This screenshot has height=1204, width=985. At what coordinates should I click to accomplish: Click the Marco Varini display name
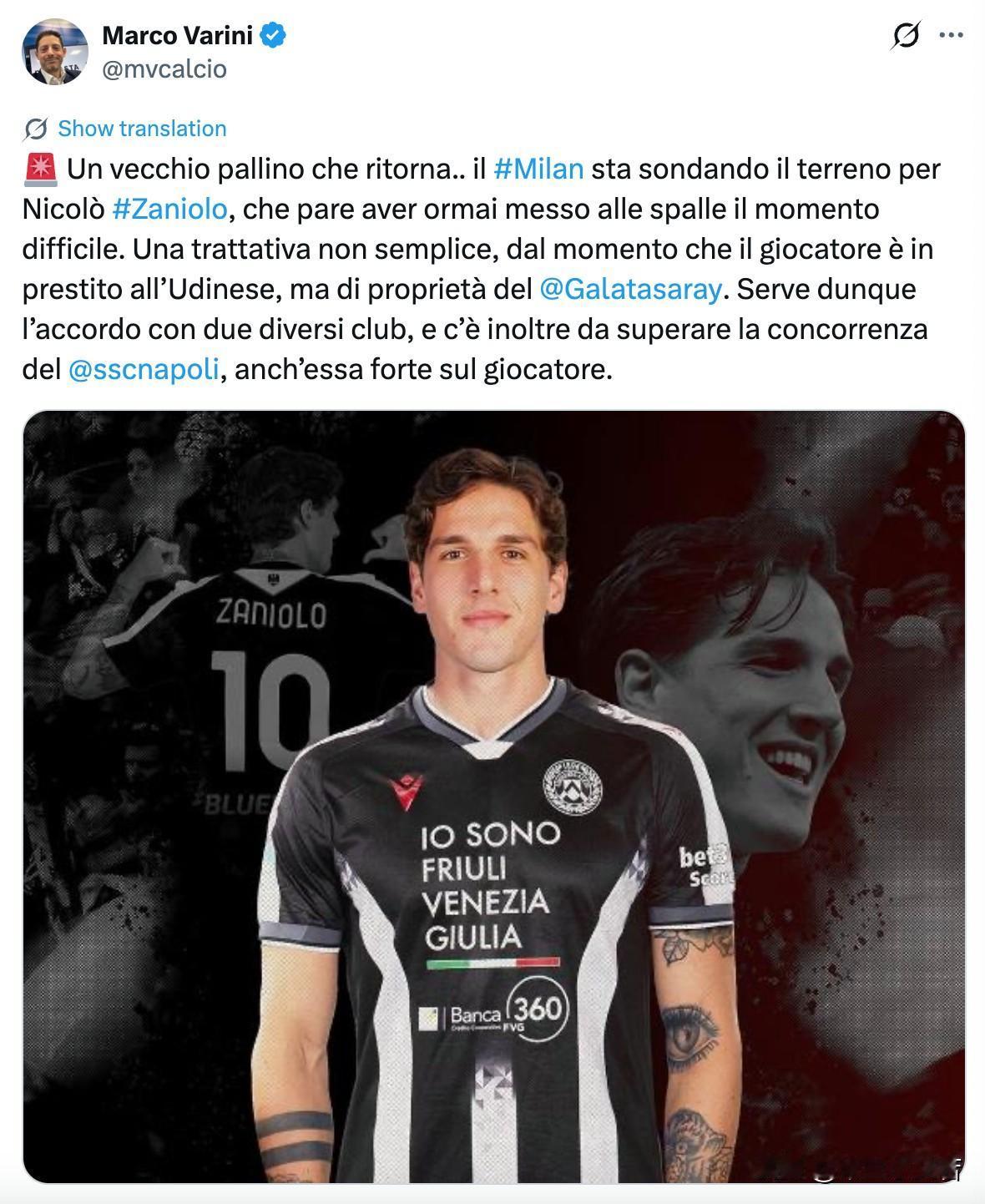tap(178, 35)
